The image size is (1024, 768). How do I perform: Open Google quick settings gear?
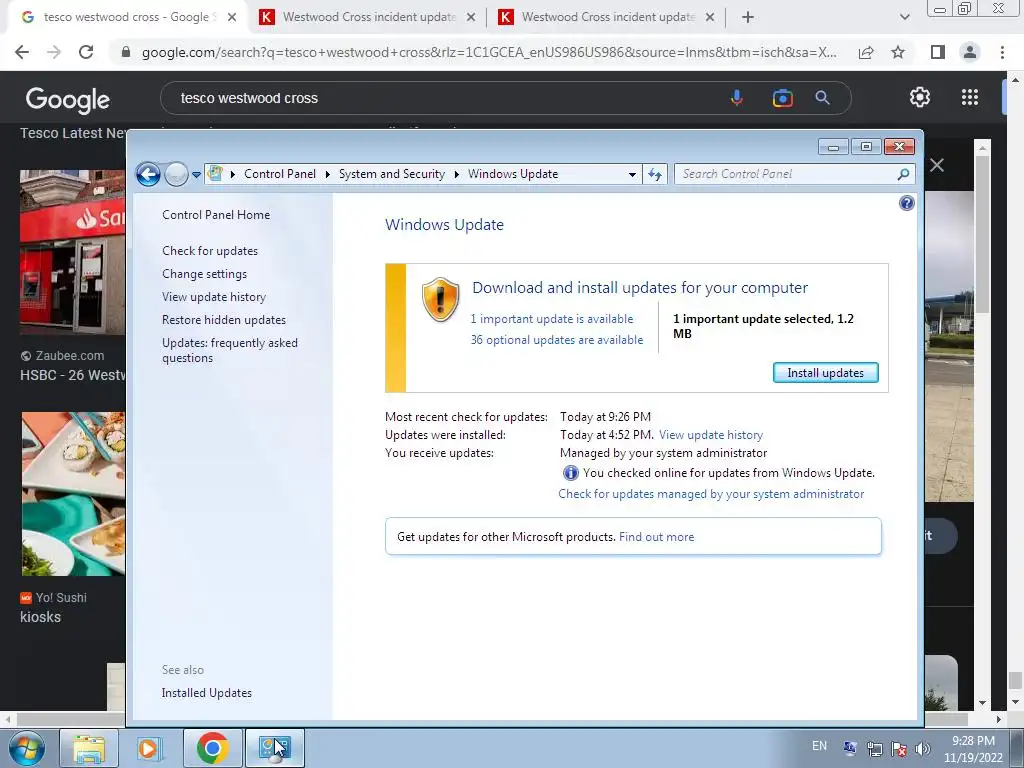920,97
